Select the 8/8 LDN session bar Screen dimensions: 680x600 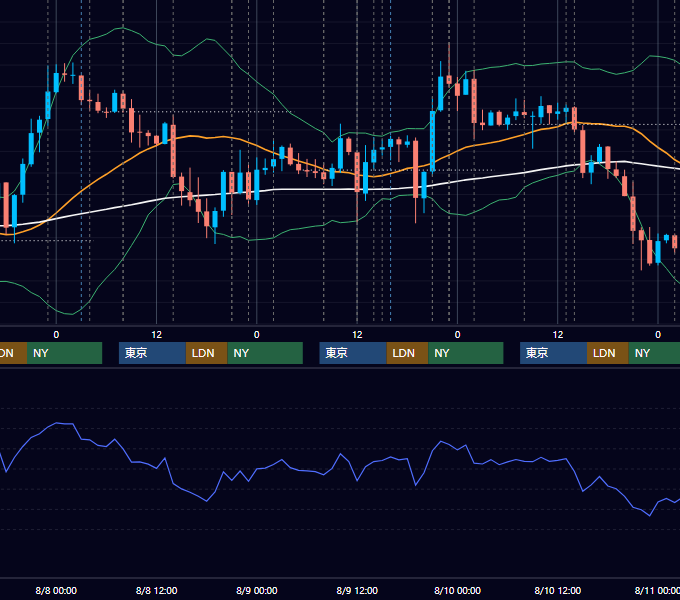click(x=206, y=353)
